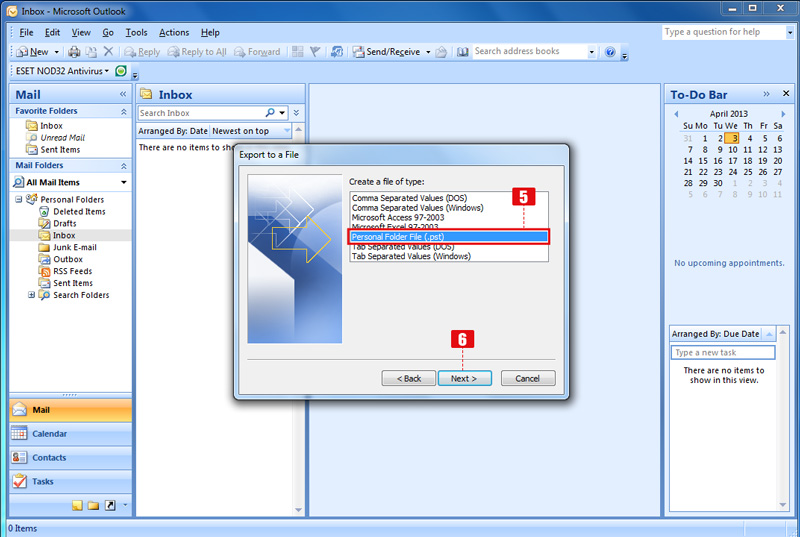The width and height of the screenshot is (800, 537).
Task: Collapse the Mail navigation pane
Action: 123,94
